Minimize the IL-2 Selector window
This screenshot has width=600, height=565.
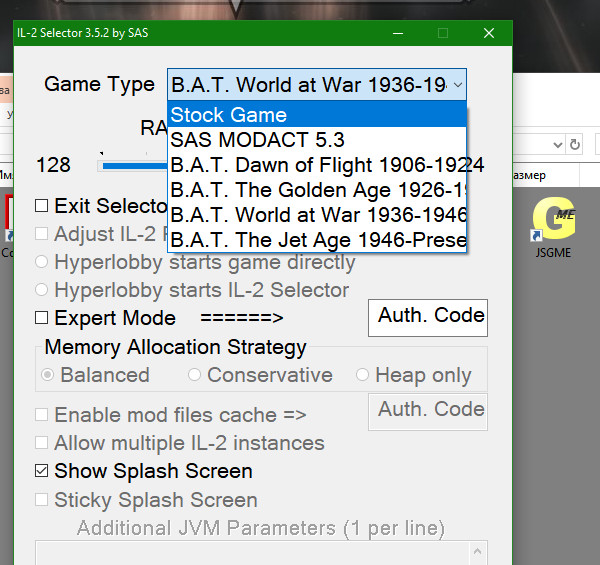tap(398, 33)
